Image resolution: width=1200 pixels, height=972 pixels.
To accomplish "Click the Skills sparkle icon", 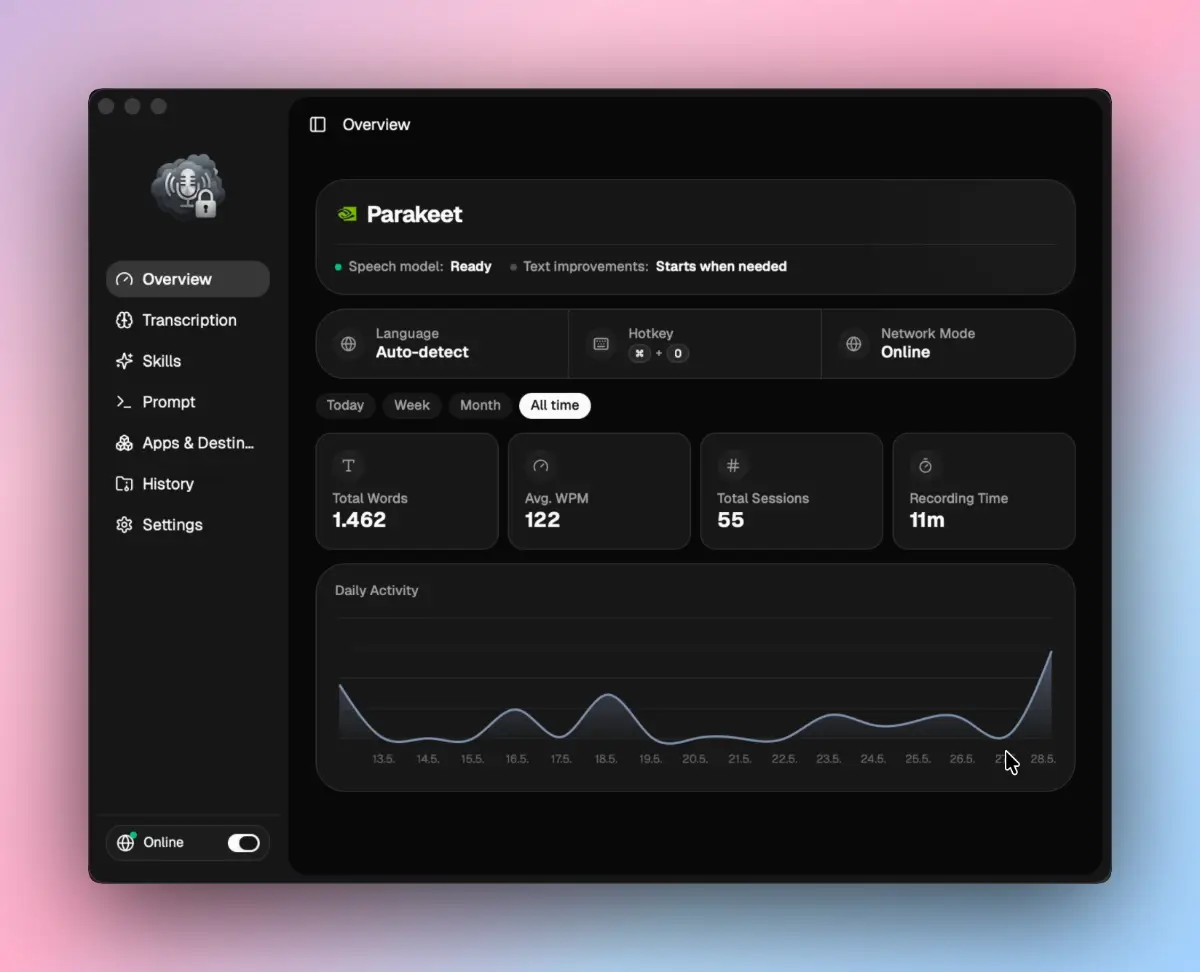I will 124,361.
